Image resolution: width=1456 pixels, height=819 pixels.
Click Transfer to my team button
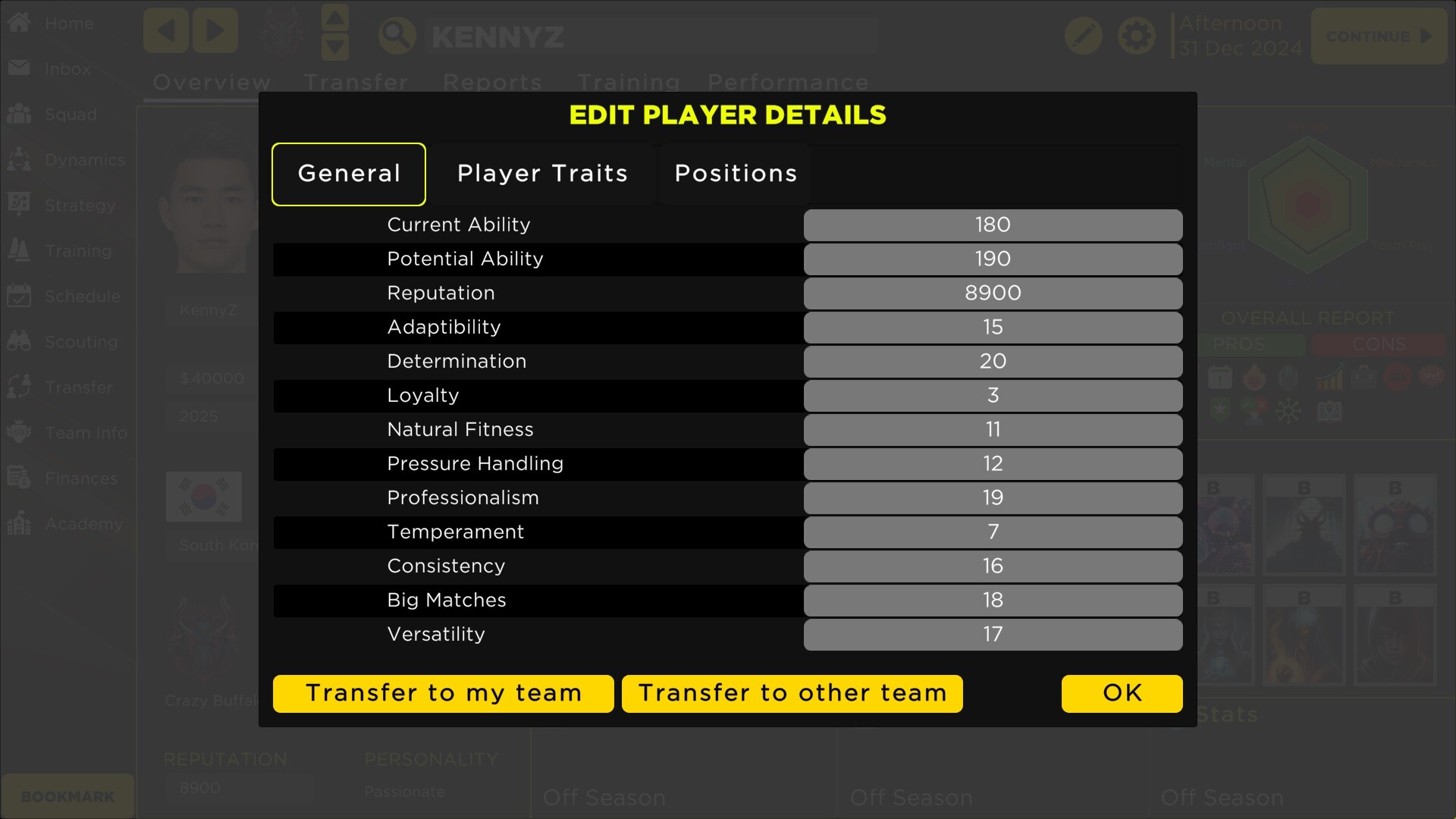(443, 693)
